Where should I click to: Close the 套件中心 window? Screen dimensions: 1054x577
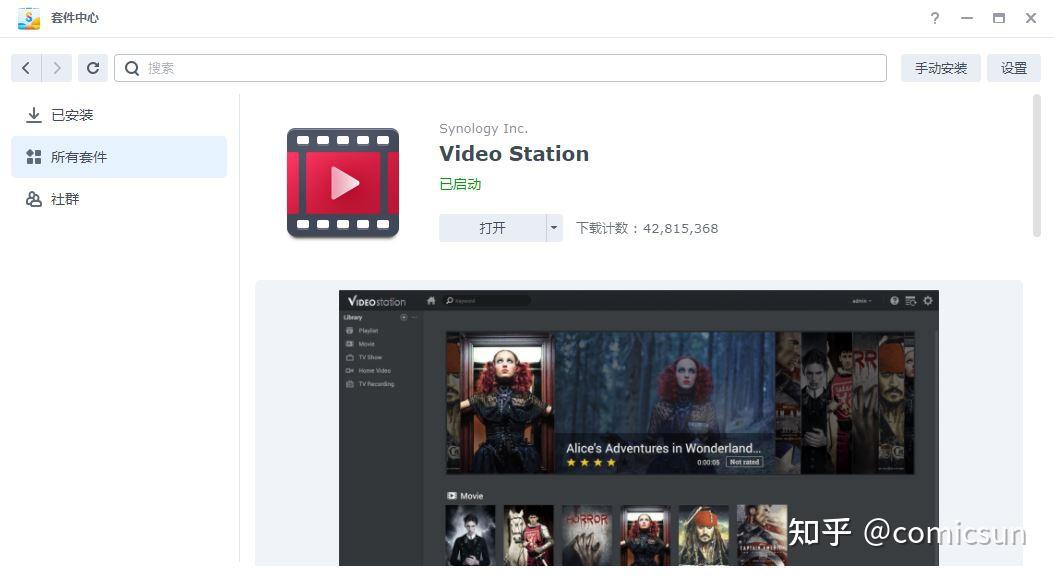1031,18
